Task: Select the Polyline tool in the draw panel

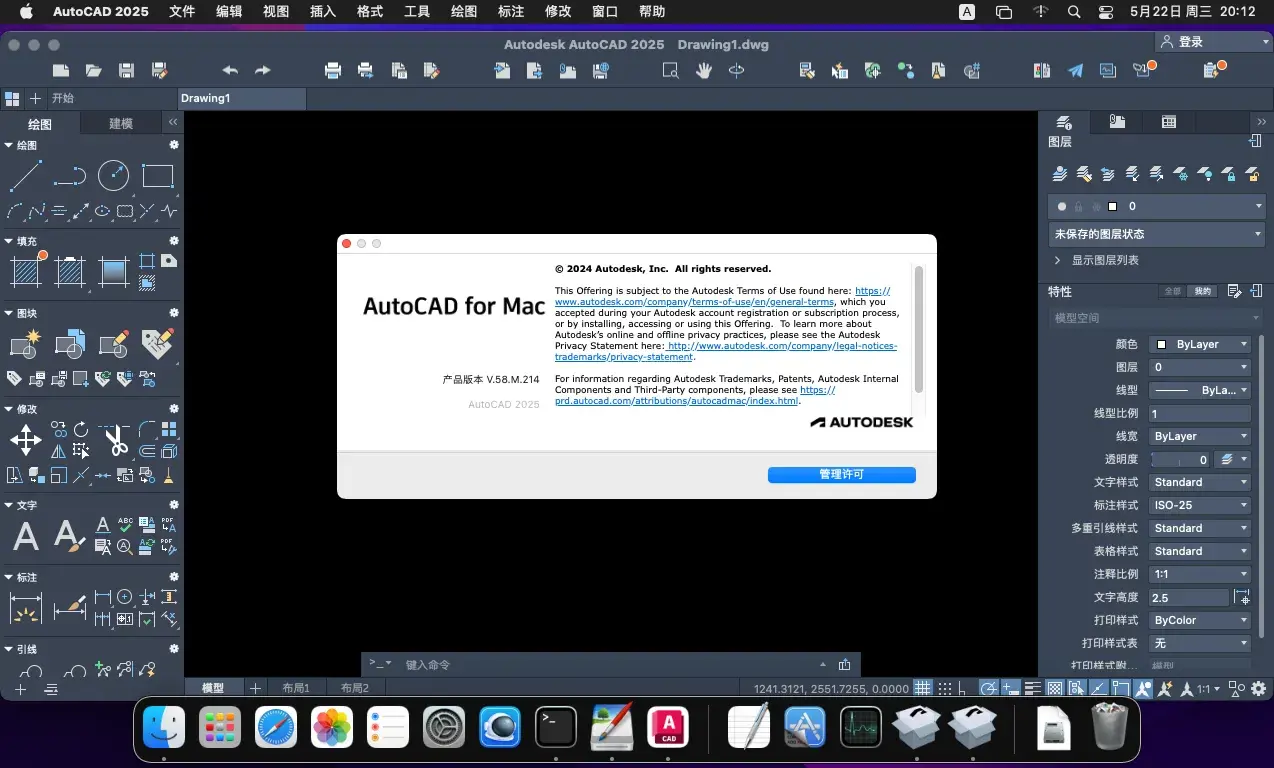Action: [x=69, y=177]
